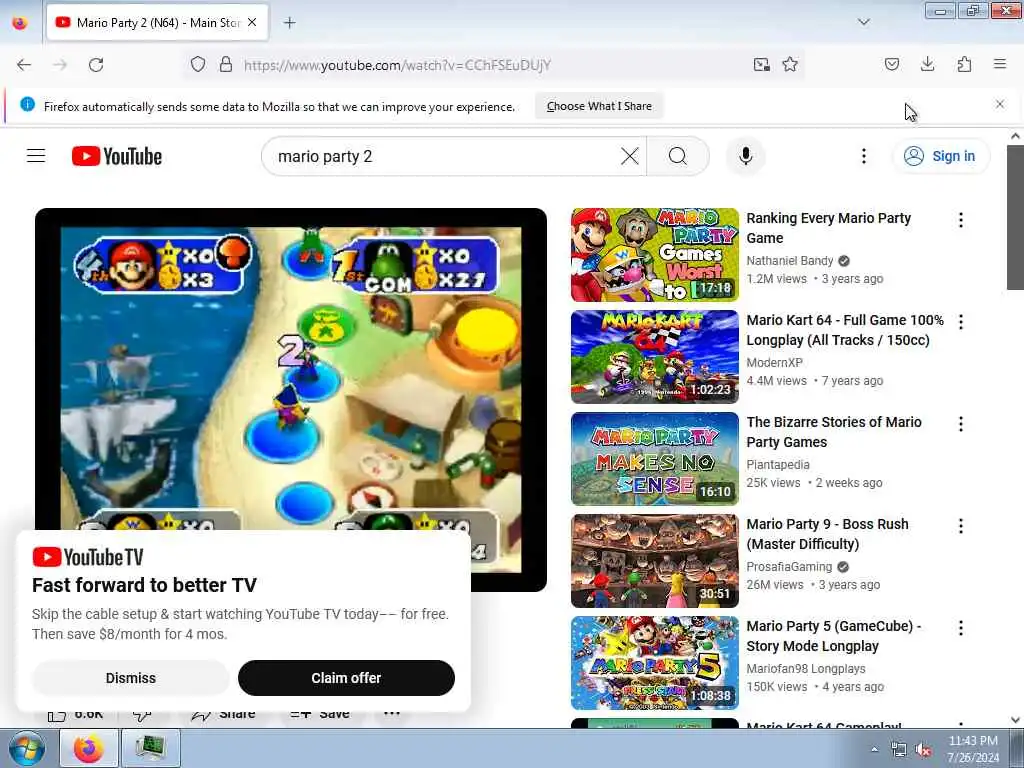Open the Windows Start menu
Screen dimensions: 1024x768
tap(27, 748)
